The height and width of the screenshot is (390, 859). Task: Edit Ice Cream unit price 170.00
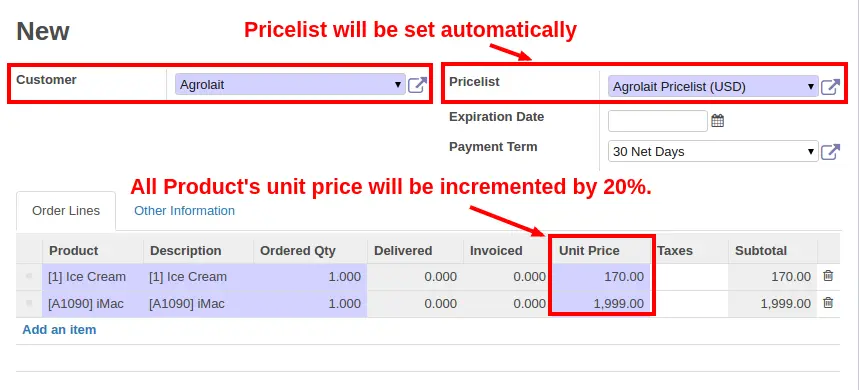click(602, 277)
